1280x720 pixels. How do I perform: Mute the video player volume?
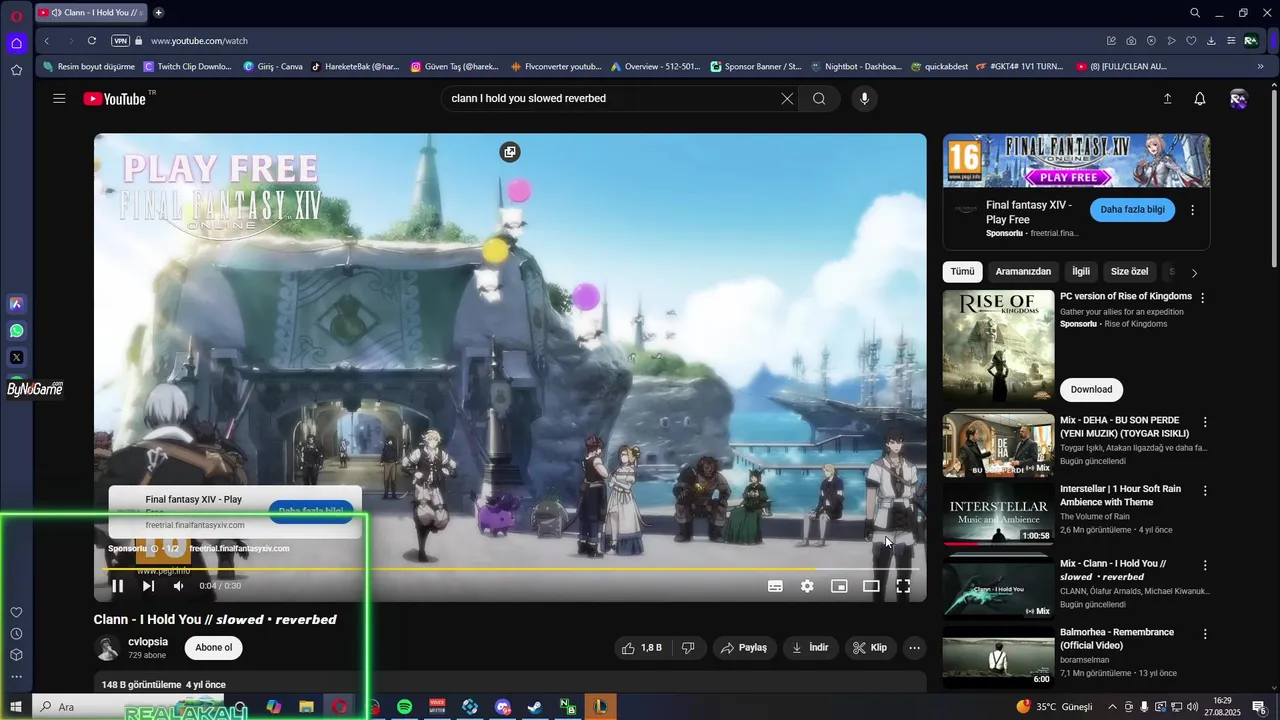pos(178,586)
